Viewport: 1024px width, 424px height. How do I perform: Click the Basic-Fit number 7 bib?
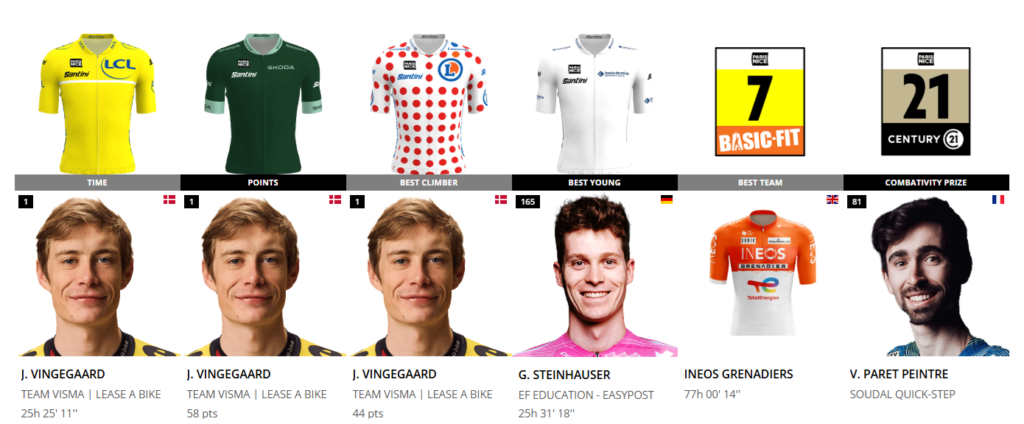coord(760,101)
